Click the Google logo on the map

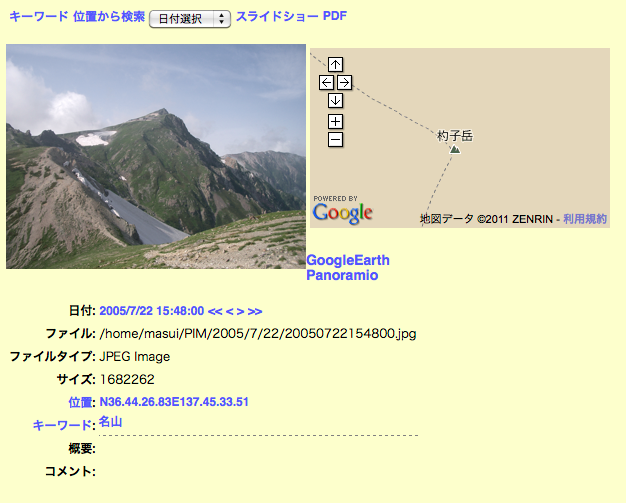click(343, 213)
